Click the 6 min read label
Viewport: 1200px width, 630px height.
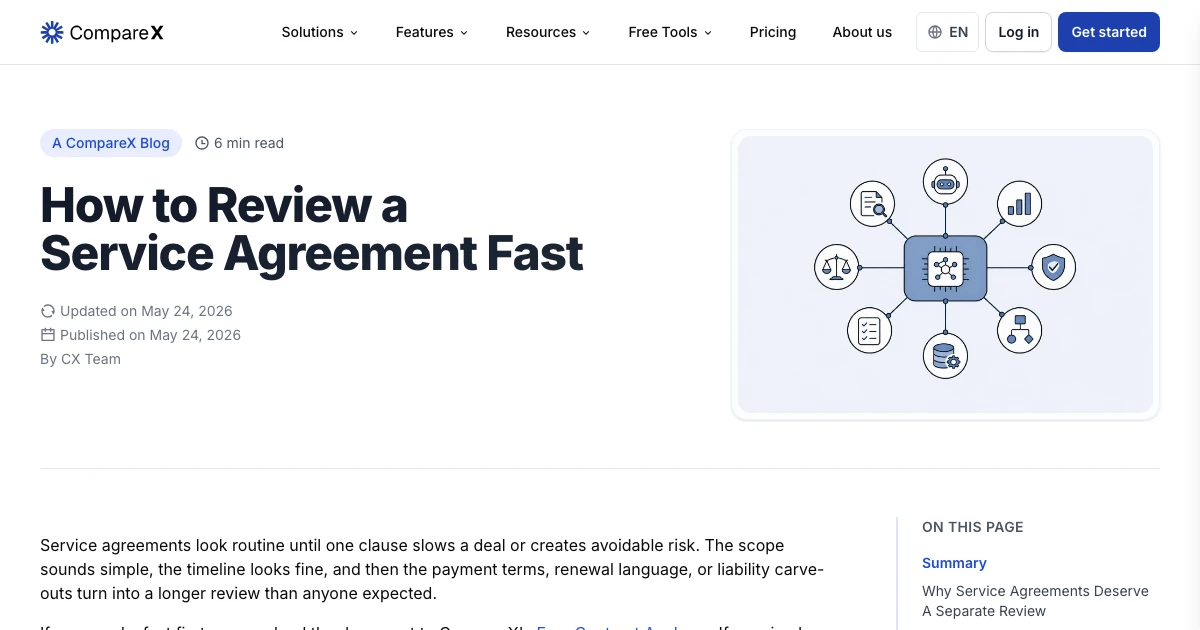pyautogui.click(x=249, y=143)
